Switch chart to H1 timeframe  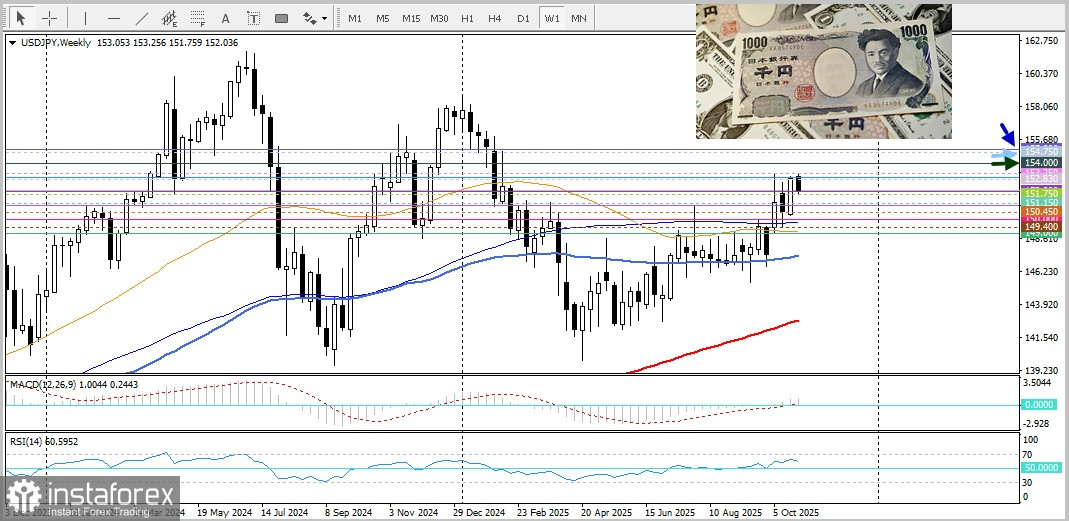pos(467,18)
